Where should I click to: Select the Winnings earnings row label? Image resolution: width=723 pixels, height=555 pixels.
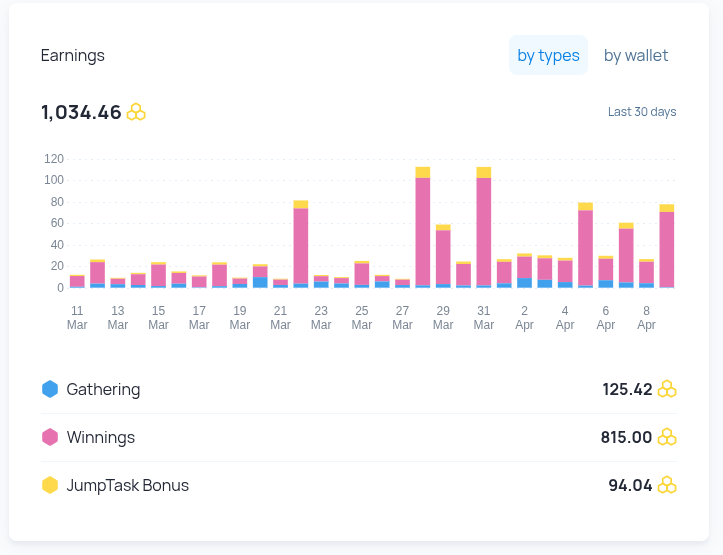(x=100, y=437)
